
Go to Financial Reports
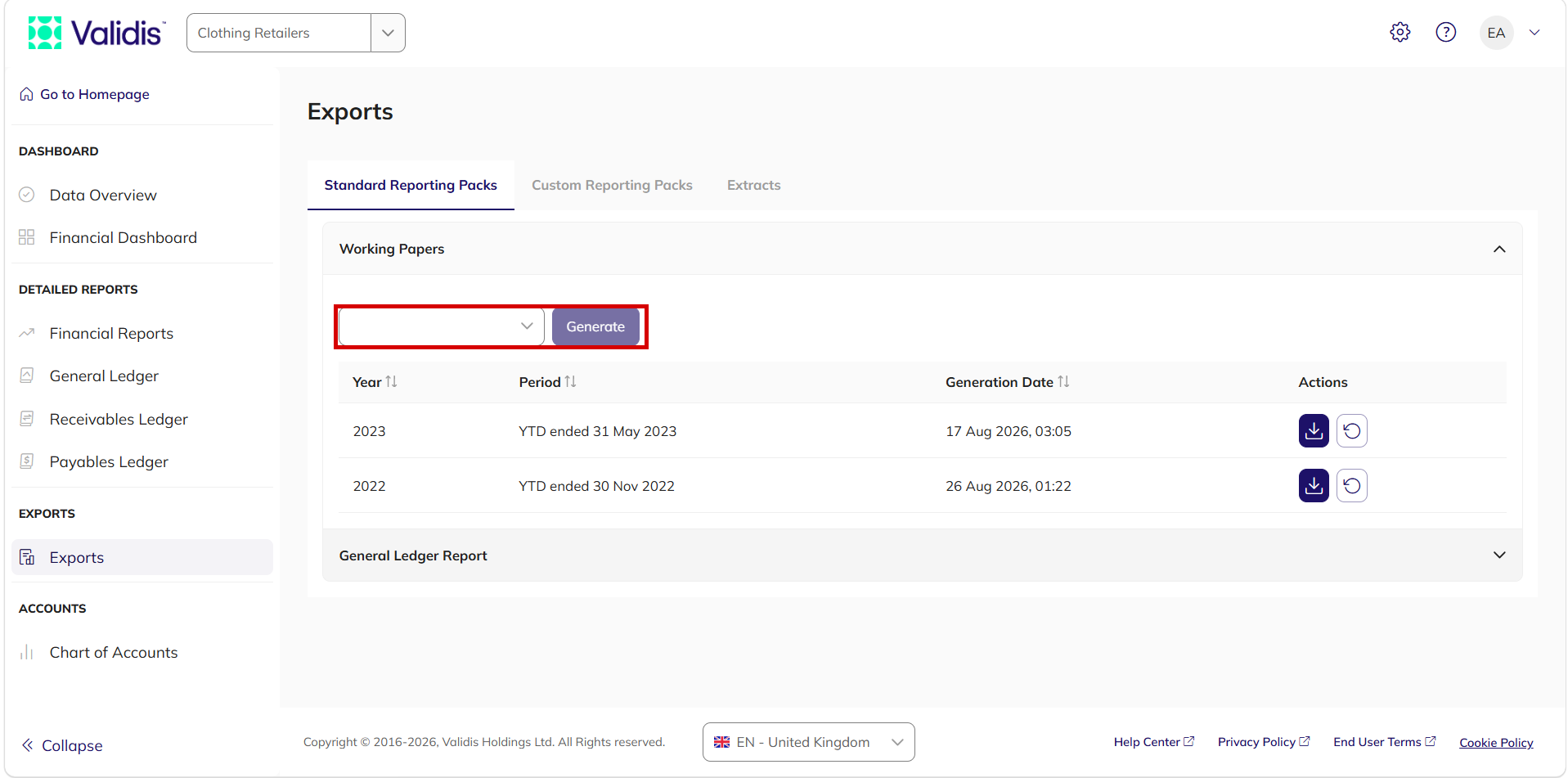pos(111,333)
